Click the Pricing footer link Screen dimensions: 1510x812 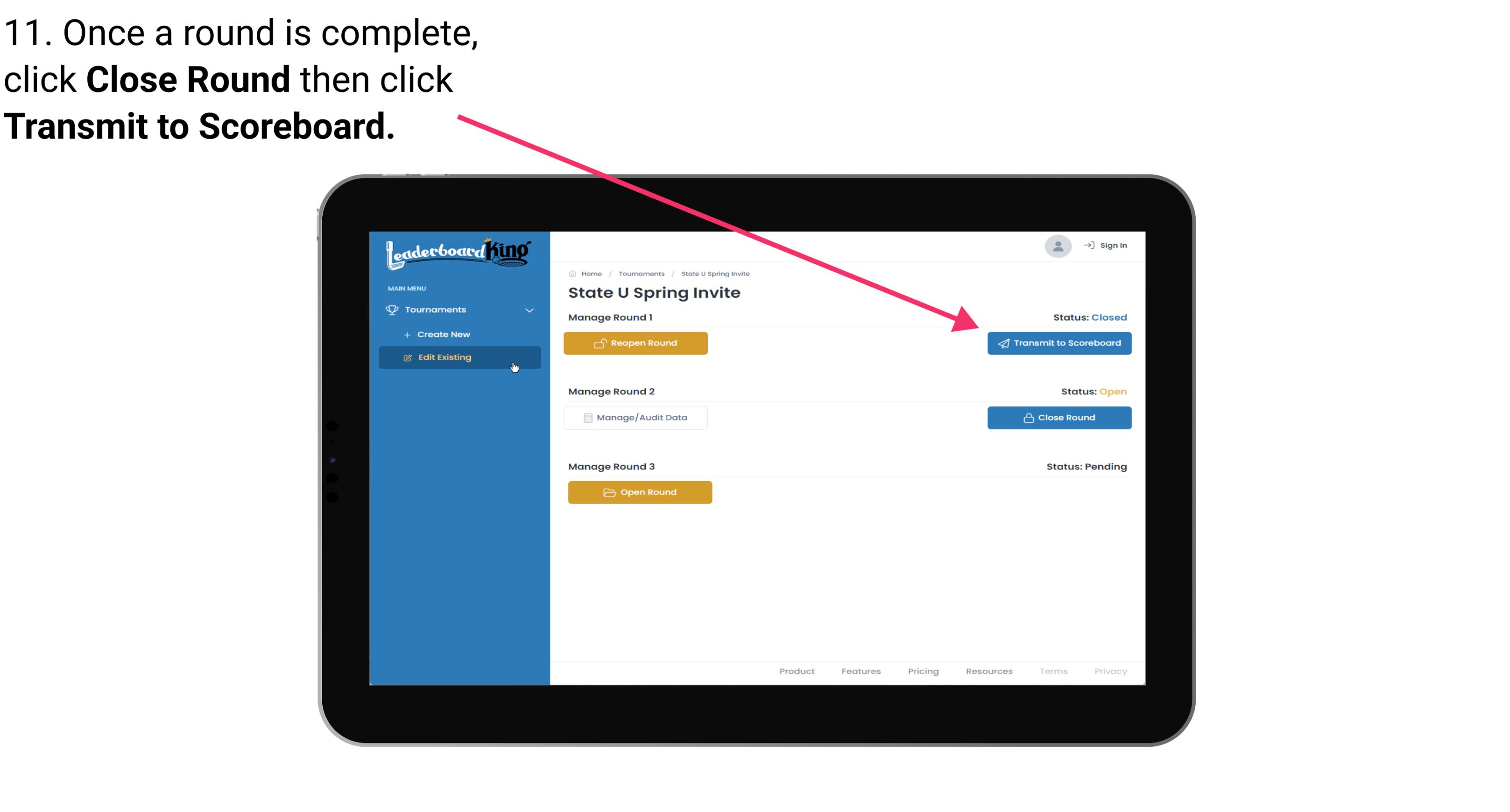click(x=923, y=670)
